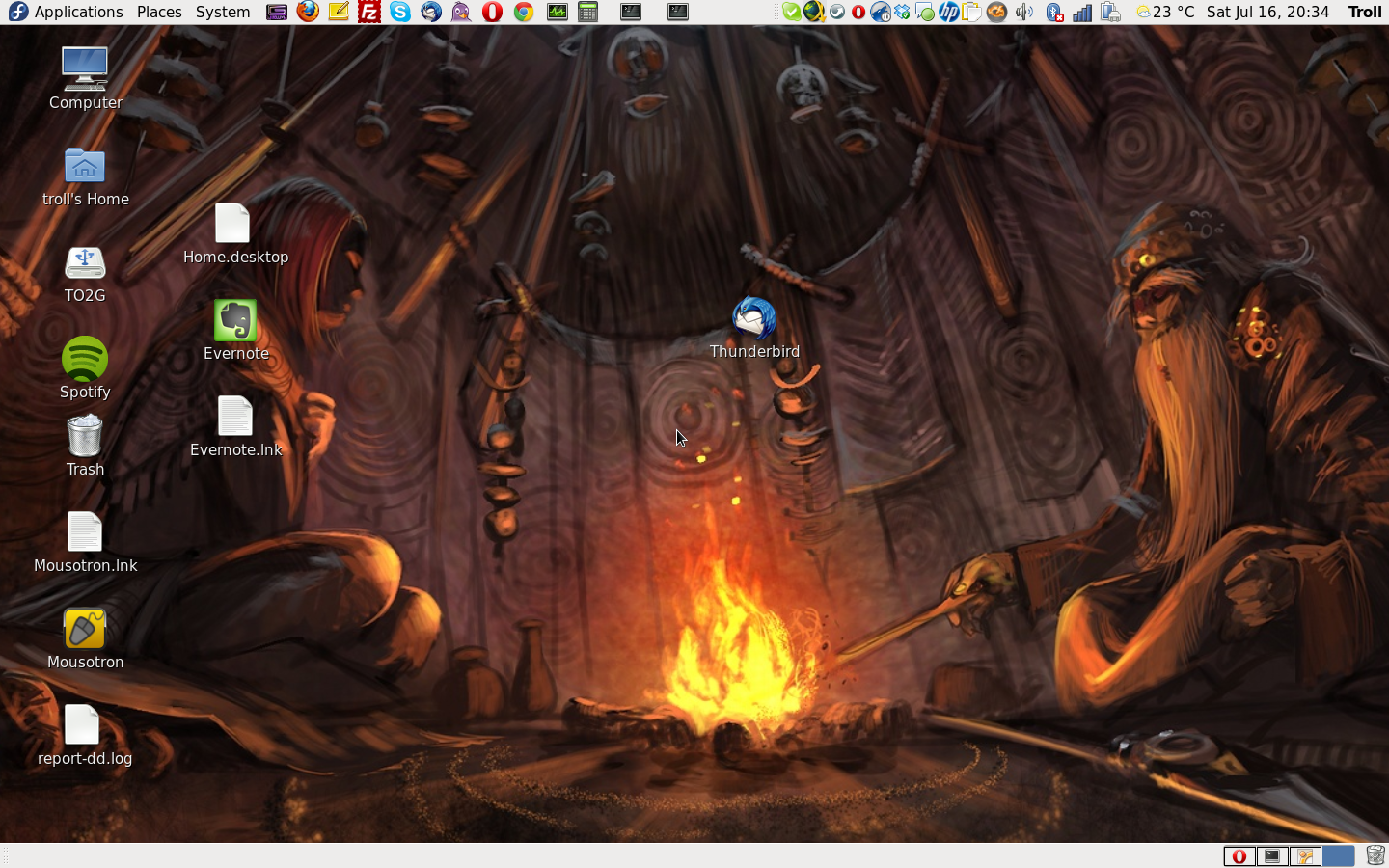Launch Google Chrome from the top panel

coord(524,12)
